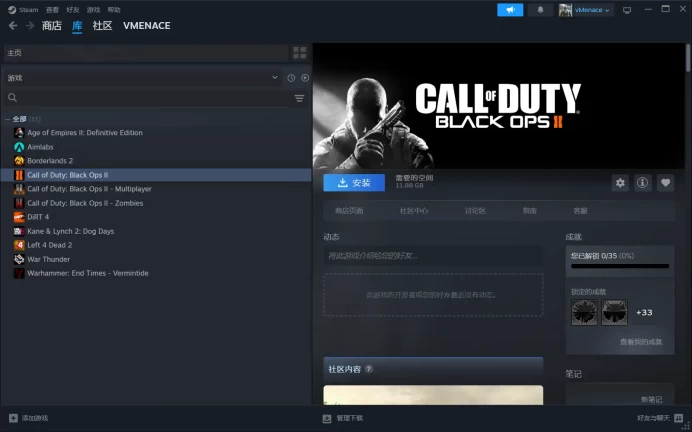Collapse the 全部 games category
This screenshot has height=432, width=692.
click(x=8, y=119)
